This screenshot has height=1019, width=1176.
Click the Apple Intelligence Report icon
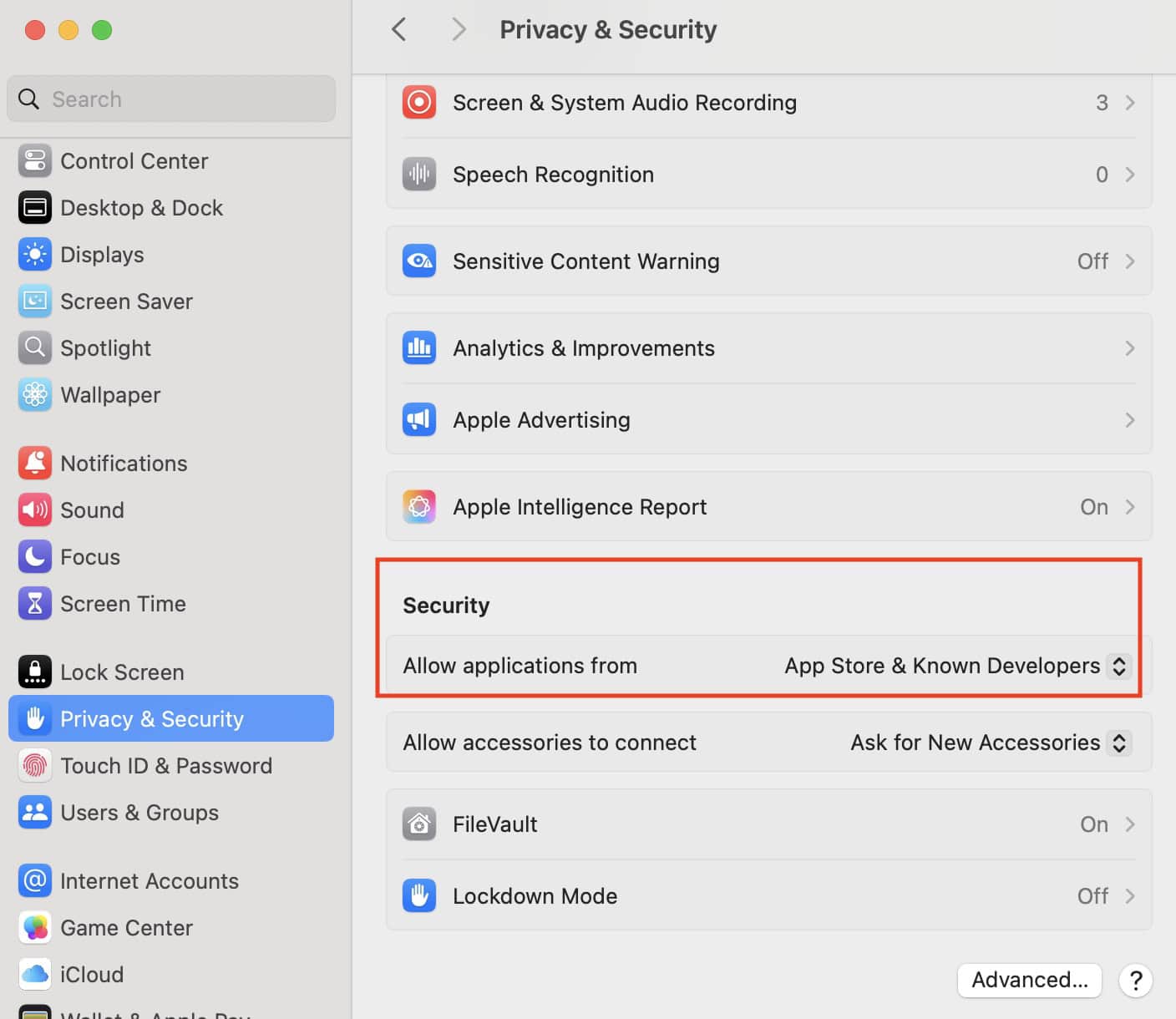click(419, 507)
